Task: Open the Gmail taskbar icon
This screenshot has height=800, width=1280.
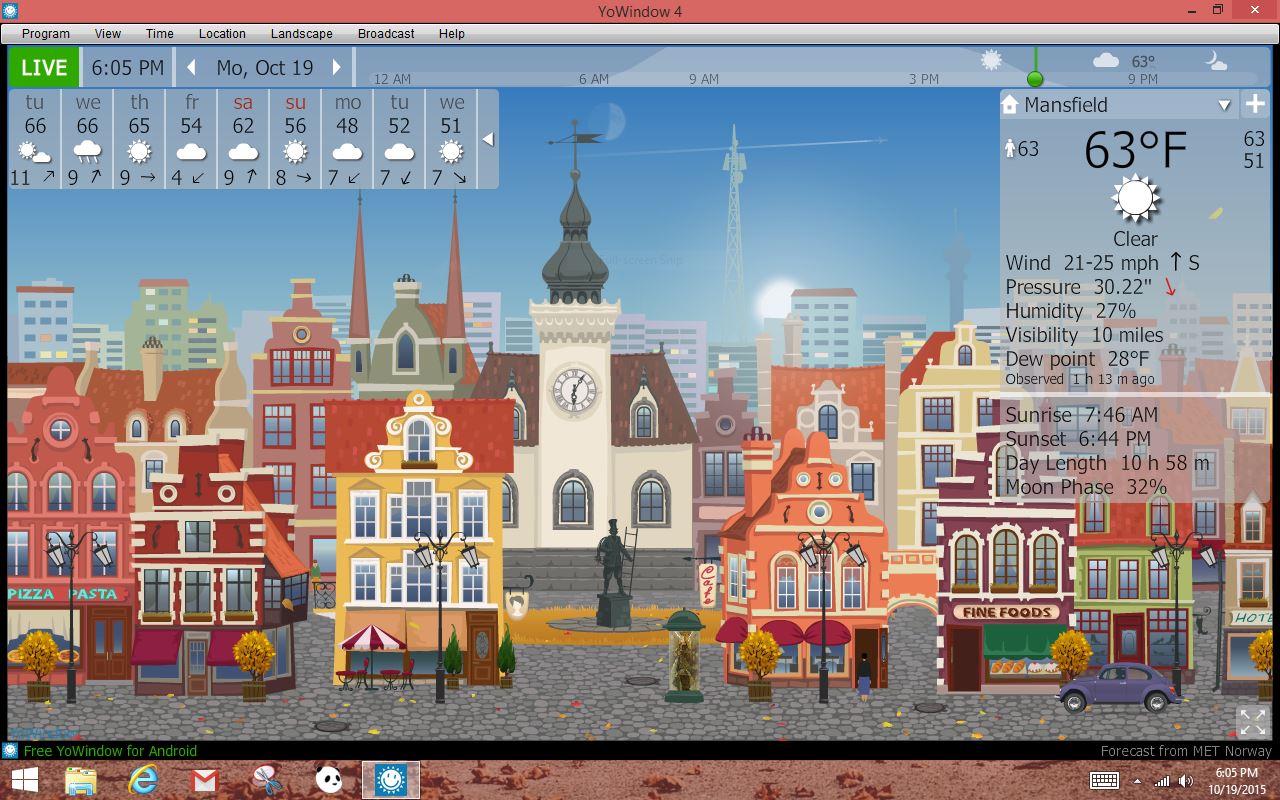Action: click(x=205, y=780)
